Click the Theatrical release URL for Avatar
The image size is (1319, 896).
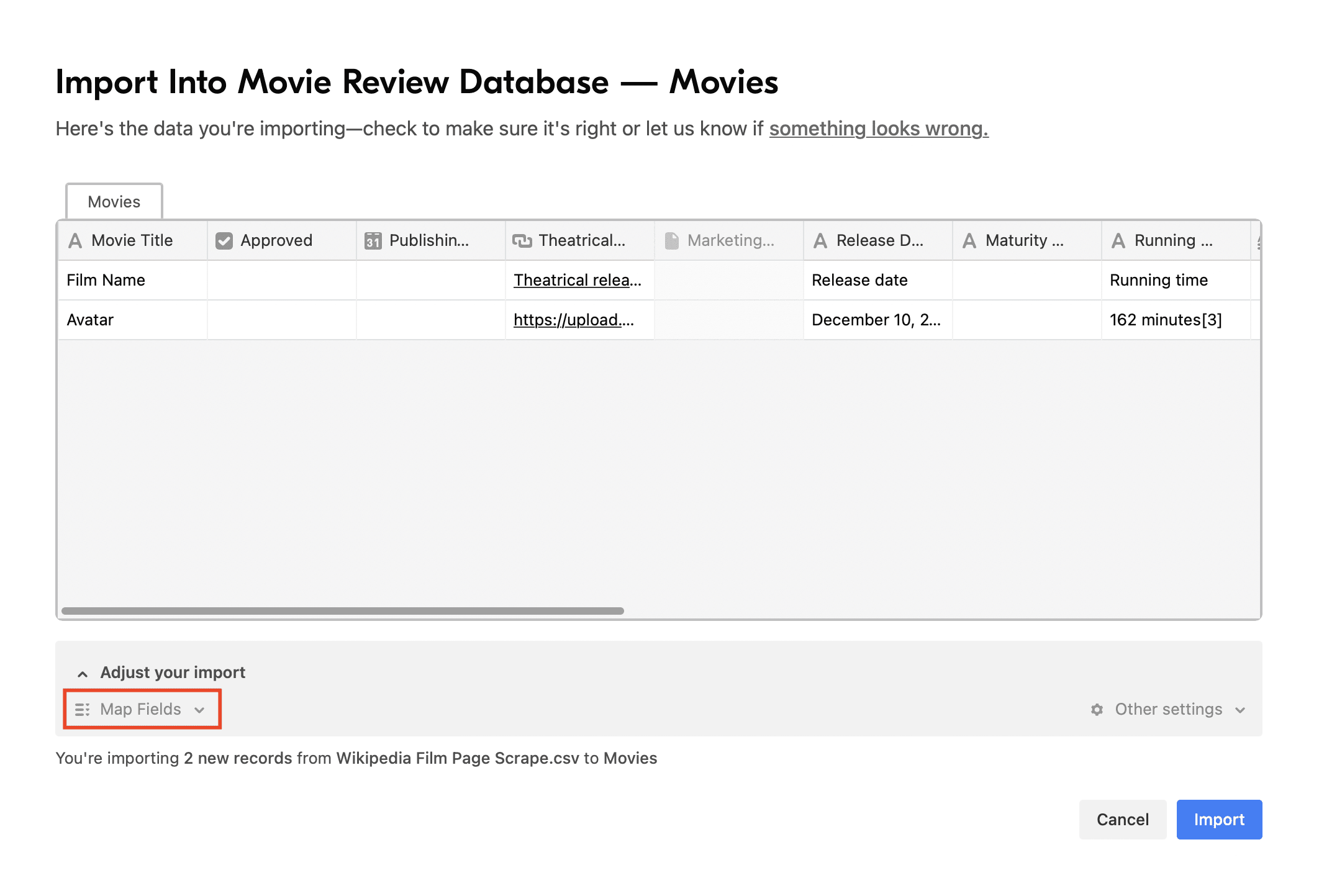[x=575, y=320]
